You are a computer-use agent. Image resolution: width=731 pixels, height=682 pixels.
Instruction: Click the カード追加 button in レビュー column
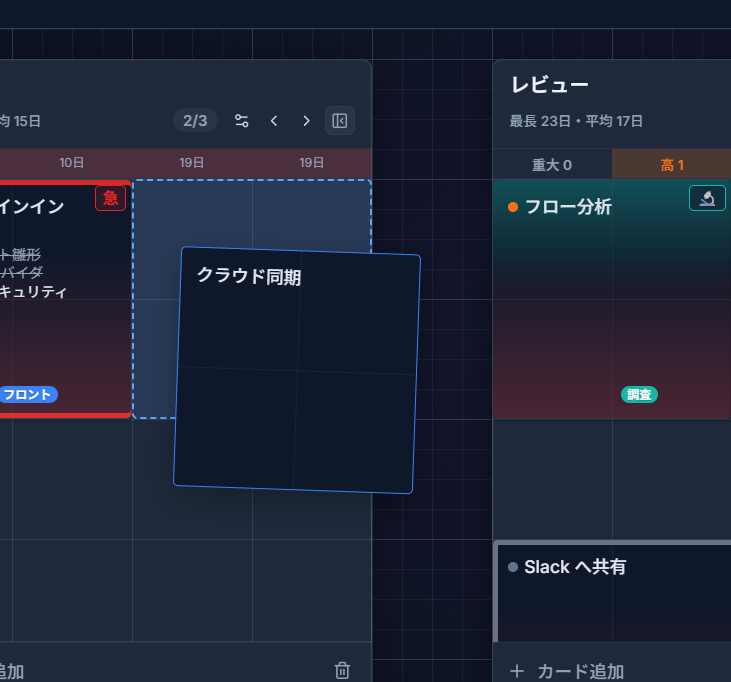tap(567, 672)
